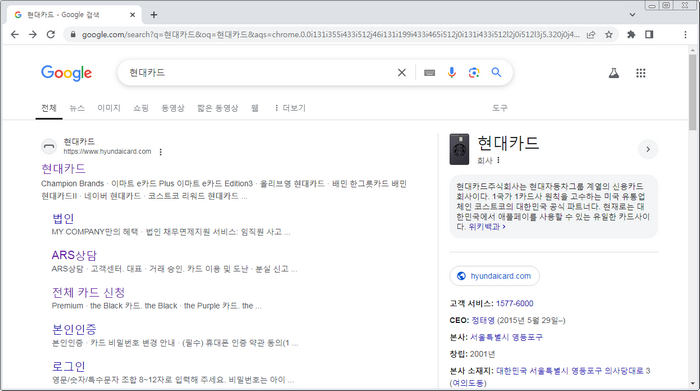This screenshot has height=391, width=700.
Task: Clear the search box text
Action: coord(402,72)
